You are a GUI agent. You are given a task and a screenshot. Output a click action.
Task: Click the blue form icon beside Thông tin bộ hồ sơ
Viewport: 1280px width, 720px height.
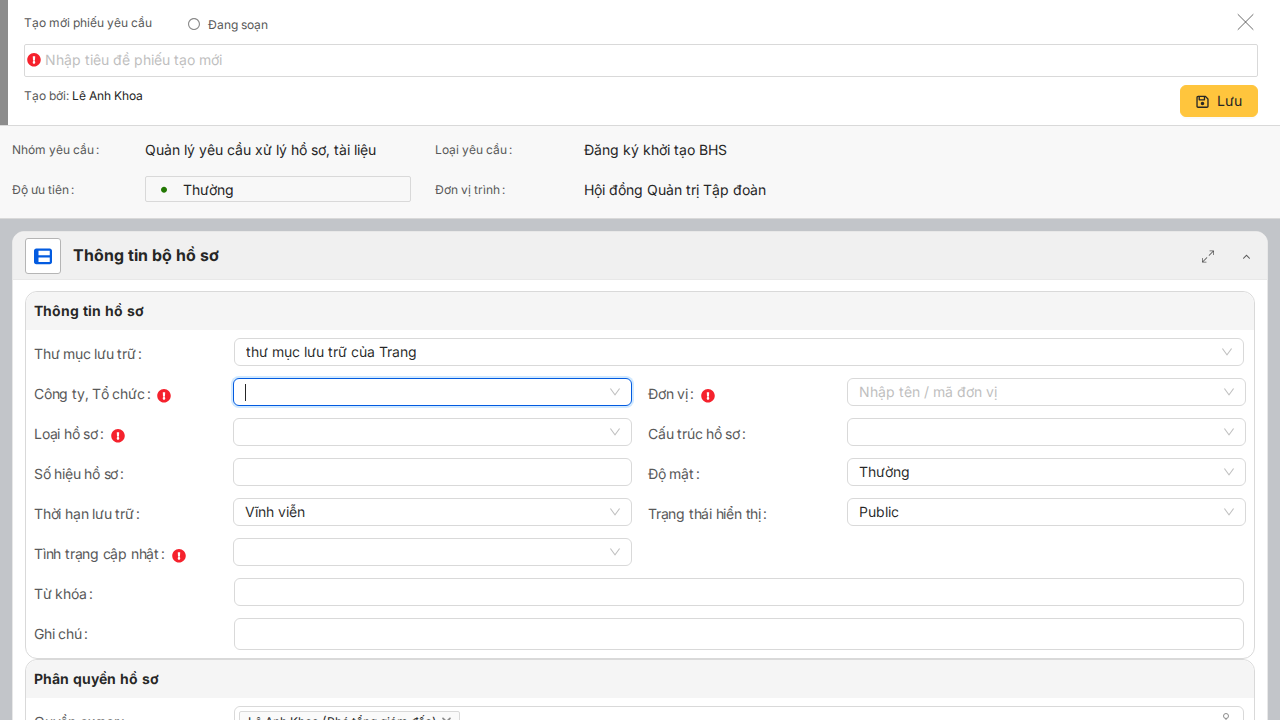point(43,256)
